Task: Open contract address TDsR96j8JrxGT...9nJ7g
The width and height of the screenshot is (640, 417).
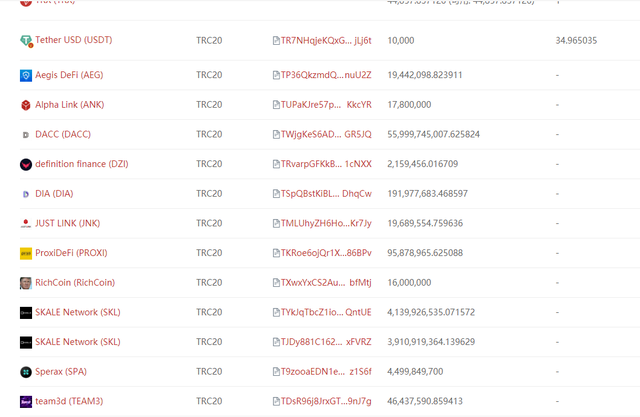Action: (x=326, y=401)
